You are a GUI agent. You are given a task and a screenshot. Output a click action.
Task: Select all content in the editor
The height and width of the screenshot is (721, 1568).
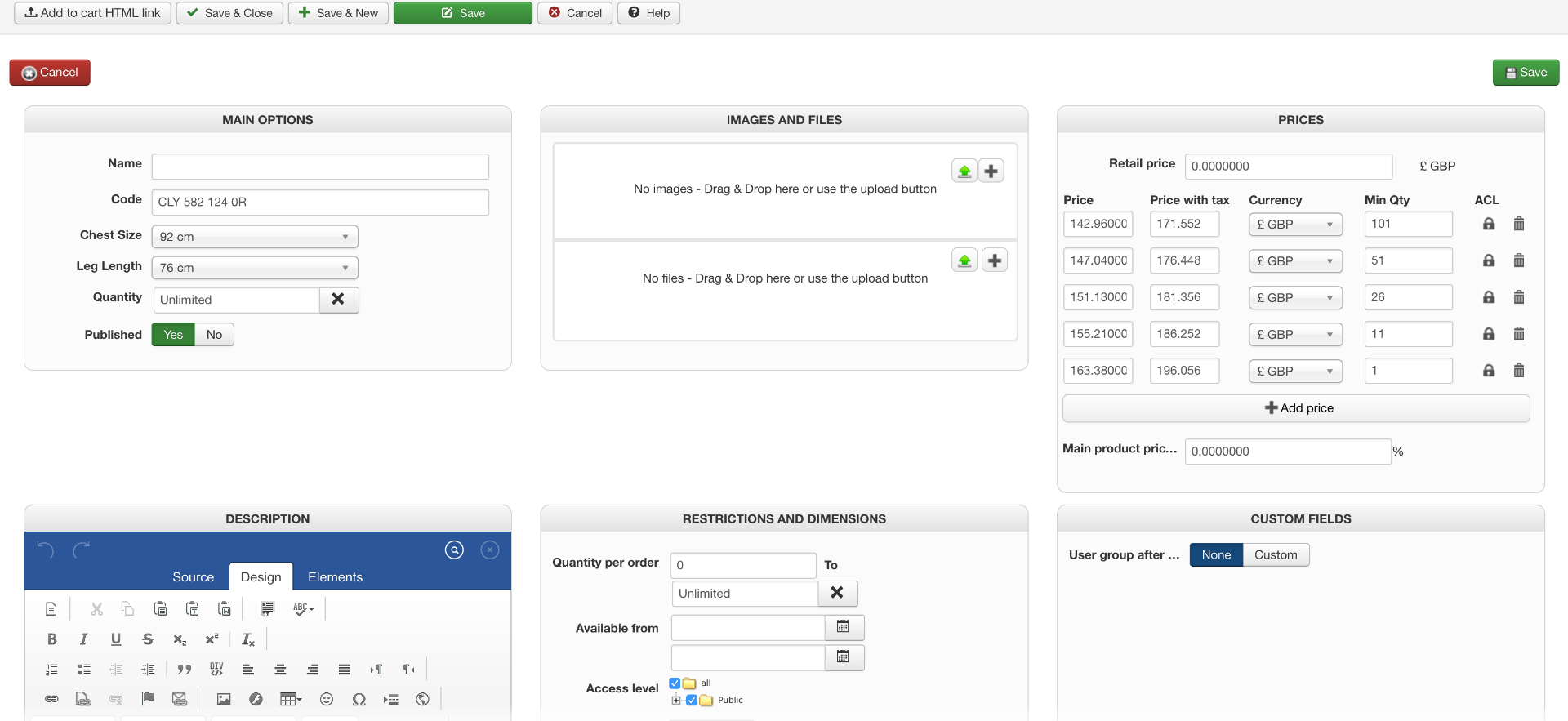(267, 608)
